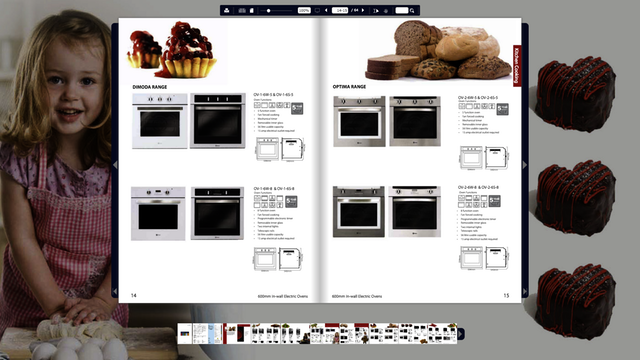Click the page number field showing 14-15

(x=340, y=10)
